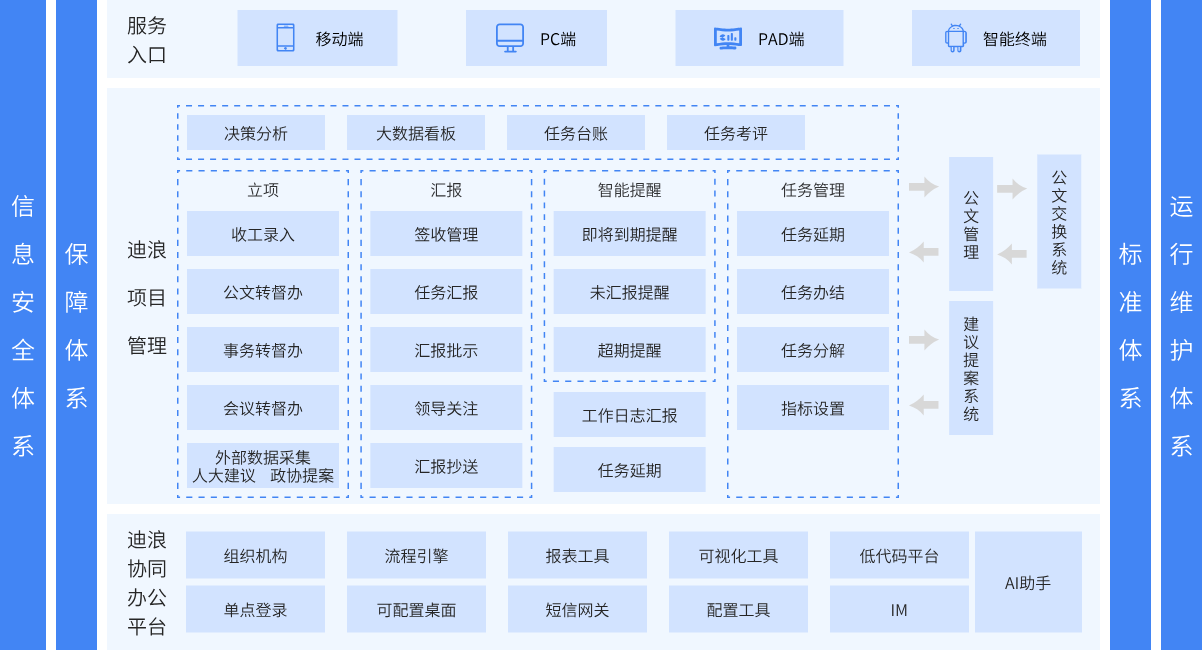The image size is (1202, 650).
Task: Click the left arrow returning from 公文交换系统
Action: tap(1012, 253)
